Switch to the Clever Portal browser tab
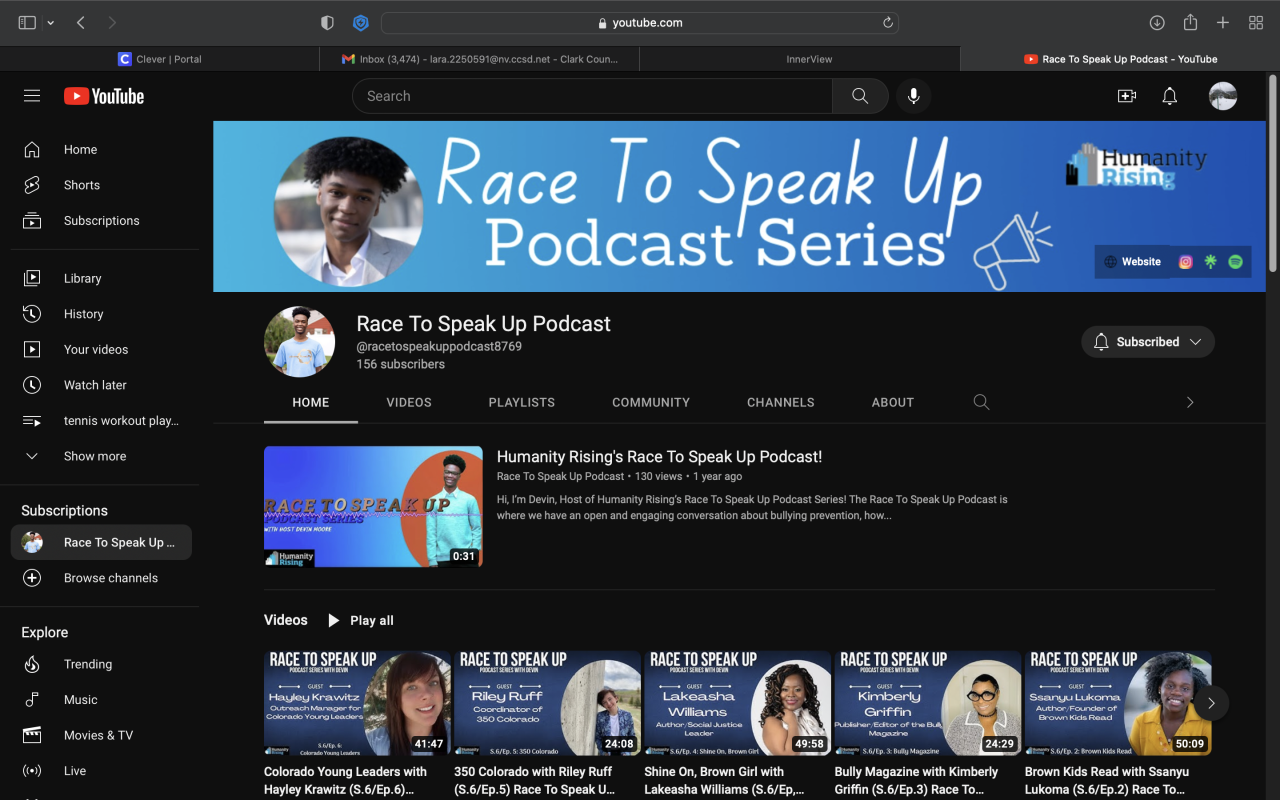The image size is (1280, 800). click(x=160, y=59)
